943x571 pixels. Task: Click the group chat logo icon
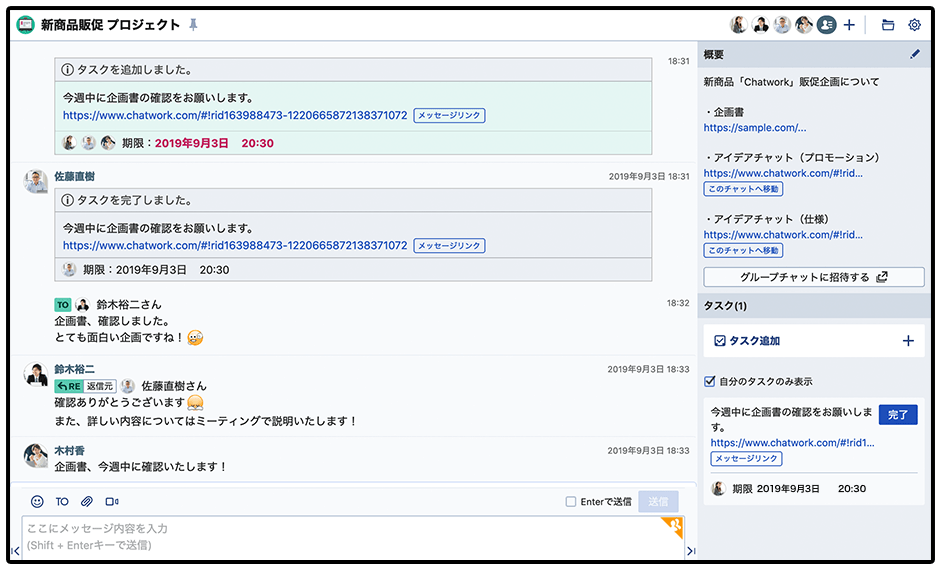[25, 25]
